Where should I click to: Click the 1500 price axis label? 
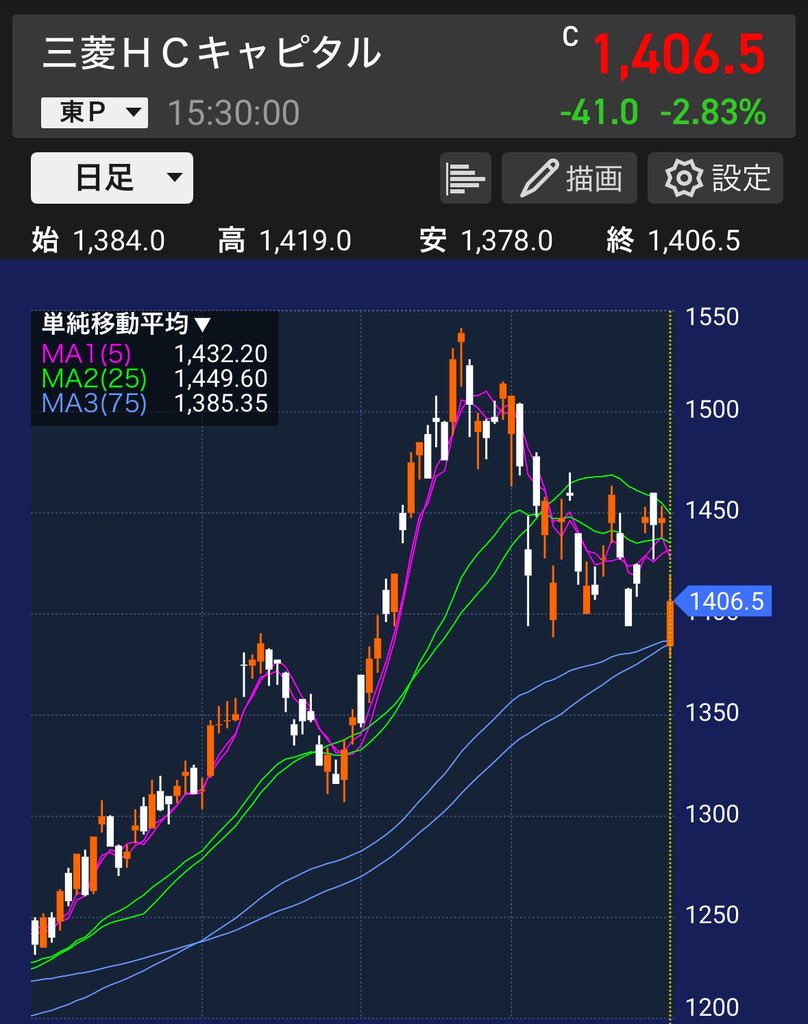tap(712, 410)
